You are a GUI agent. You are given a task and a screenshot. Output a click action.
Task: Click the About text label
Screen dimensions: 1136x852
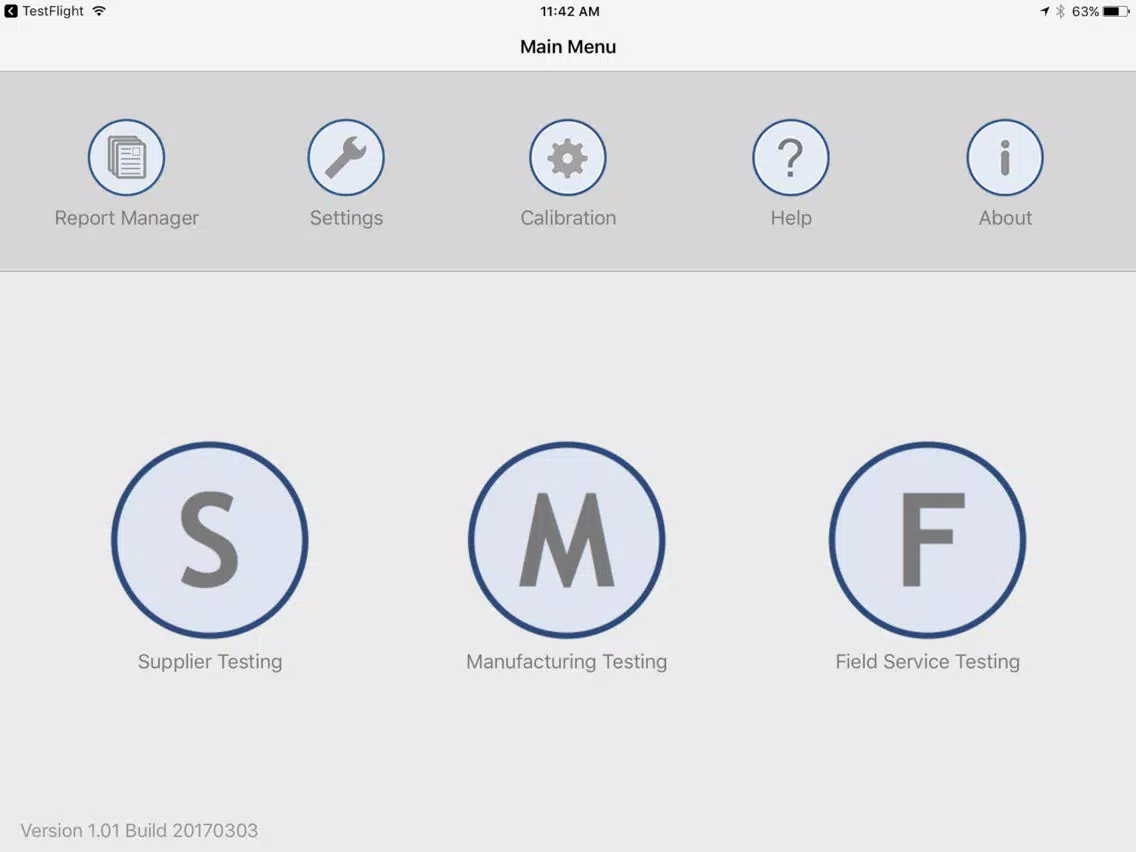click(x=1005, y=217)
